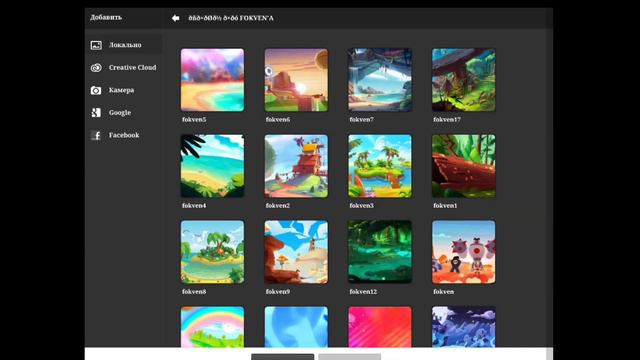This screenshot has width=640, height=360.
Task: Select the fokven9 thumbnail
Action: point(296,252)
